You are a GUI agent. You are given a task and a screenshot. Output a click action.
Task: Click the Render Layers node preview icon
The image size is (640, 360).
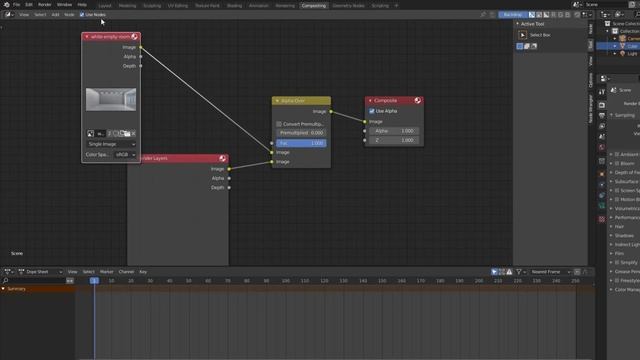pos(222,158)
